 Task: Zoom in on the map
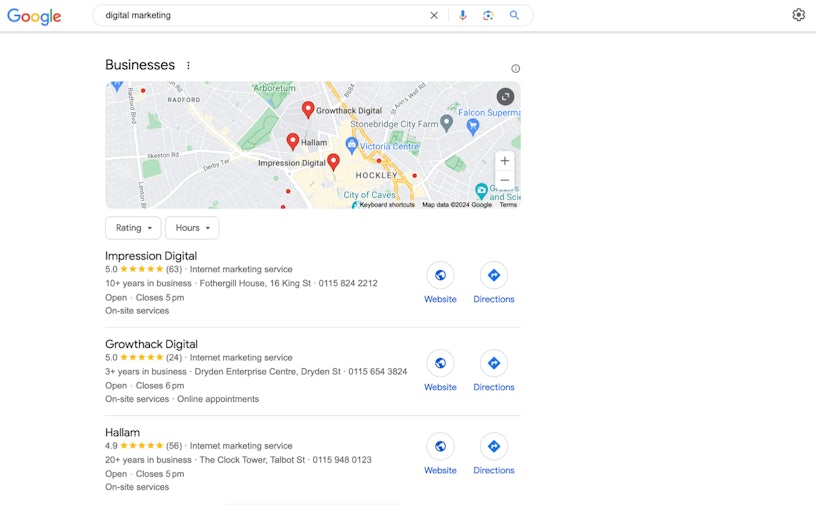click(505, 161)
